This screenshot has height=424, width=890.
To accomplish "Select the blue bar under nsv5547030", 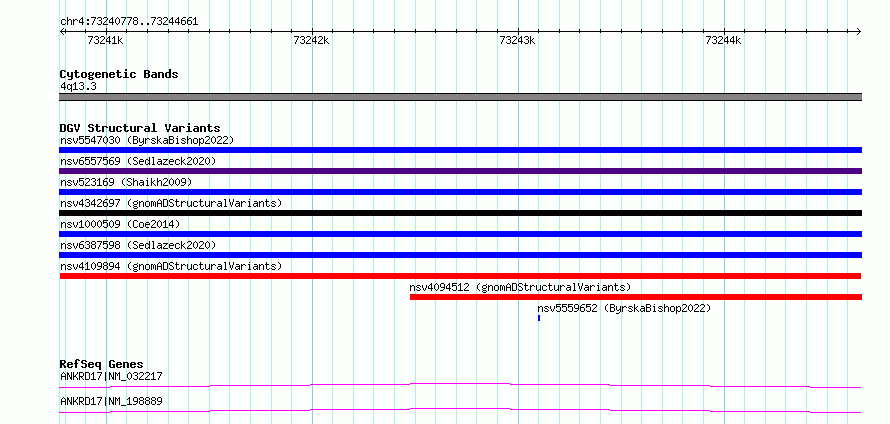I will 460,150.
